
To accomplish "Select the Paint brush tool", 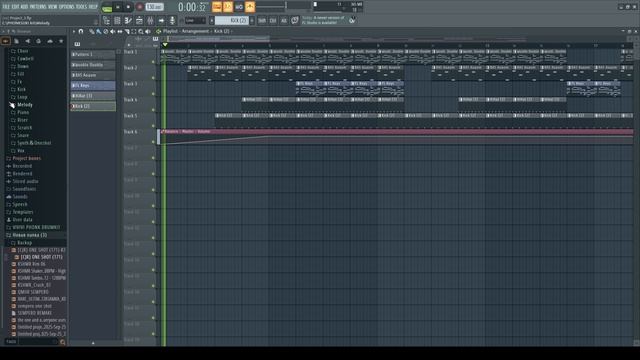I will tap(99, 31).
